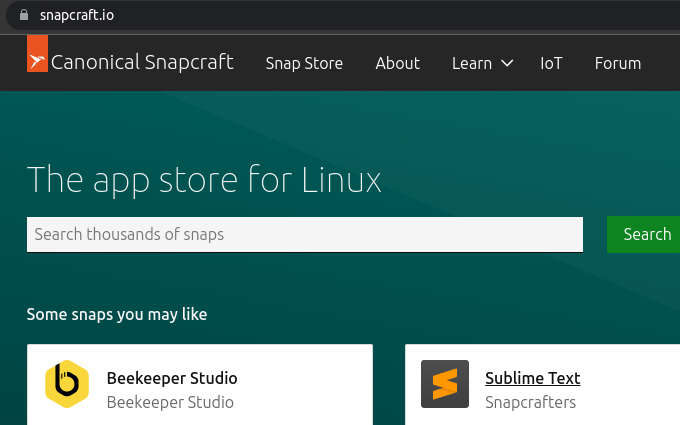Visit the Forum nav link
This screenshot has height=425, width=680.
[618, 63]
